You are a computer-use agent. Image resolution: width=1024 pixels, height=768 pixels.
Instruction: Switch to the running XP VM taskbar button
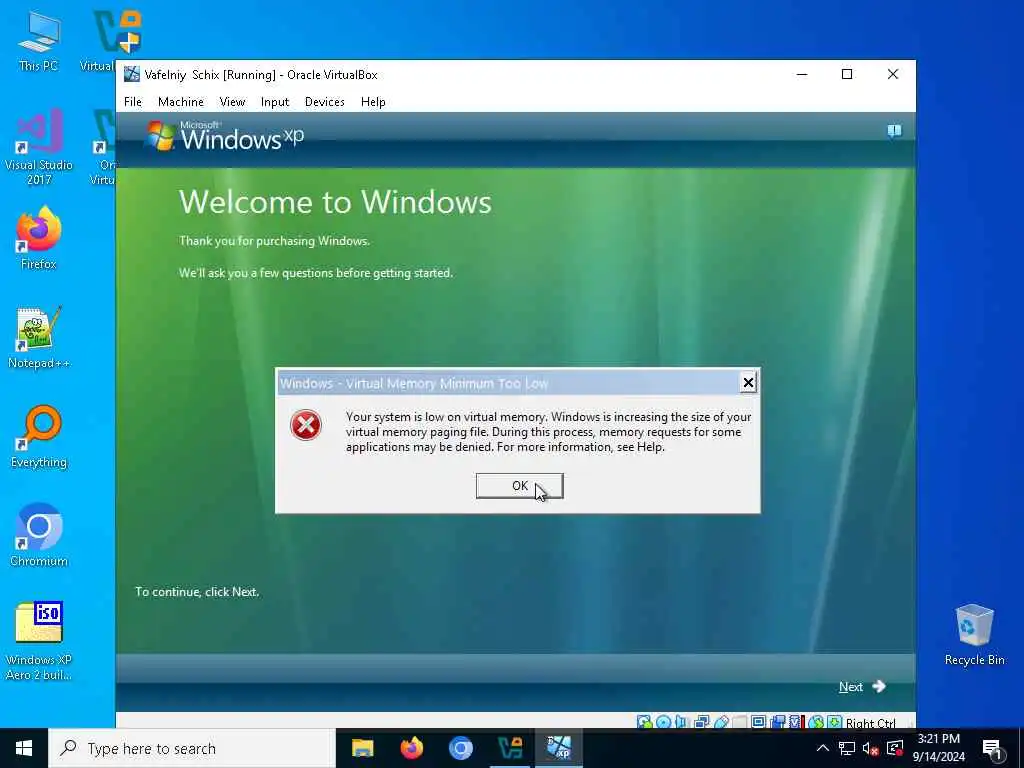click(x=558, y=748)
